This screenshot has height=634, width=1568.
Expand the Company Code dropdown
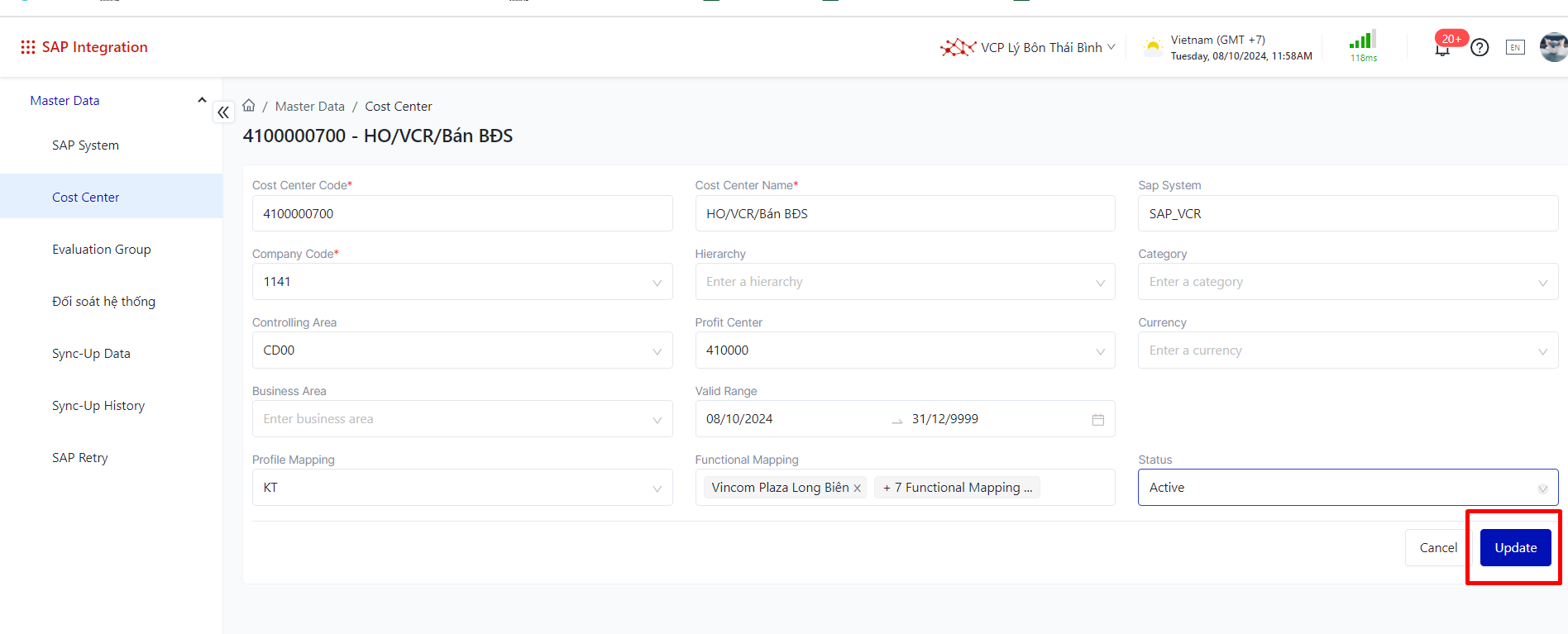[x=657, y=283]
